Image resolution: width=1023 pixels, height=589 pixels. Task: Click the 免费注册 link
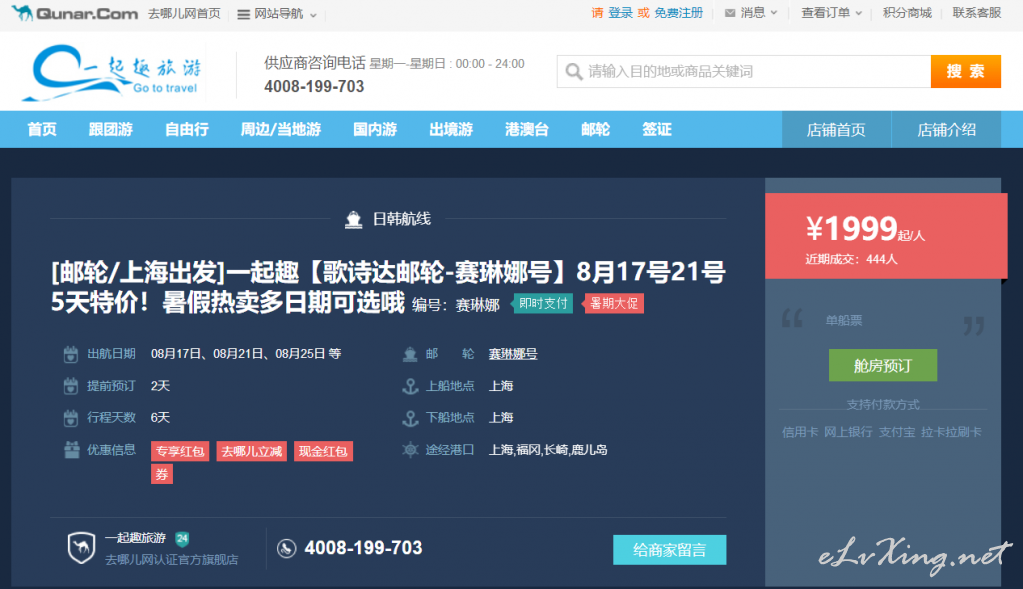pos(679,13)
